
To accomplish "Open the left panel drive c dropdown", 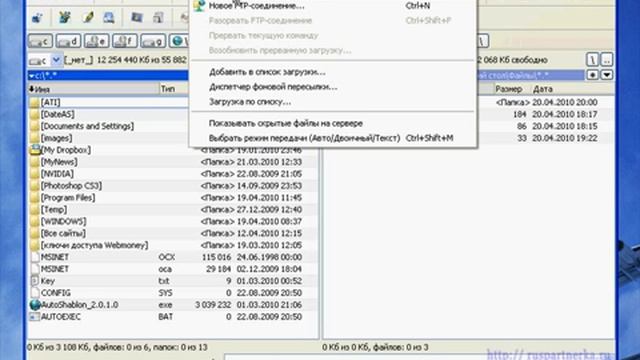I will pos(56,60).
